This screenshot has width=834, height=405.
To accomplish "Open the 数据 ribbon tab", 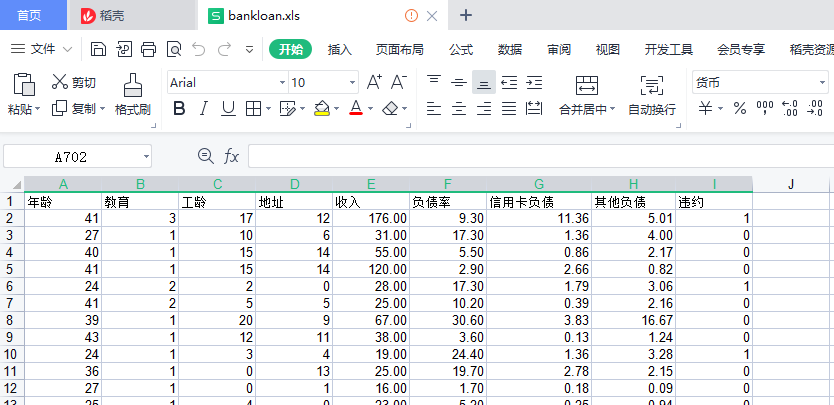I will tap(510, 49).
